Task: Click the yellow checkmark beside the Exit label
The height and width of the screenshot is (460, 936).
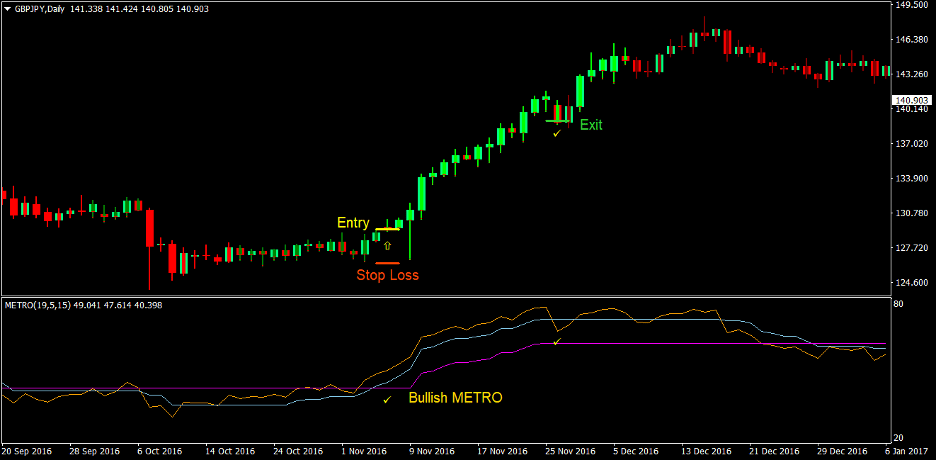Action: coord(557,133)
